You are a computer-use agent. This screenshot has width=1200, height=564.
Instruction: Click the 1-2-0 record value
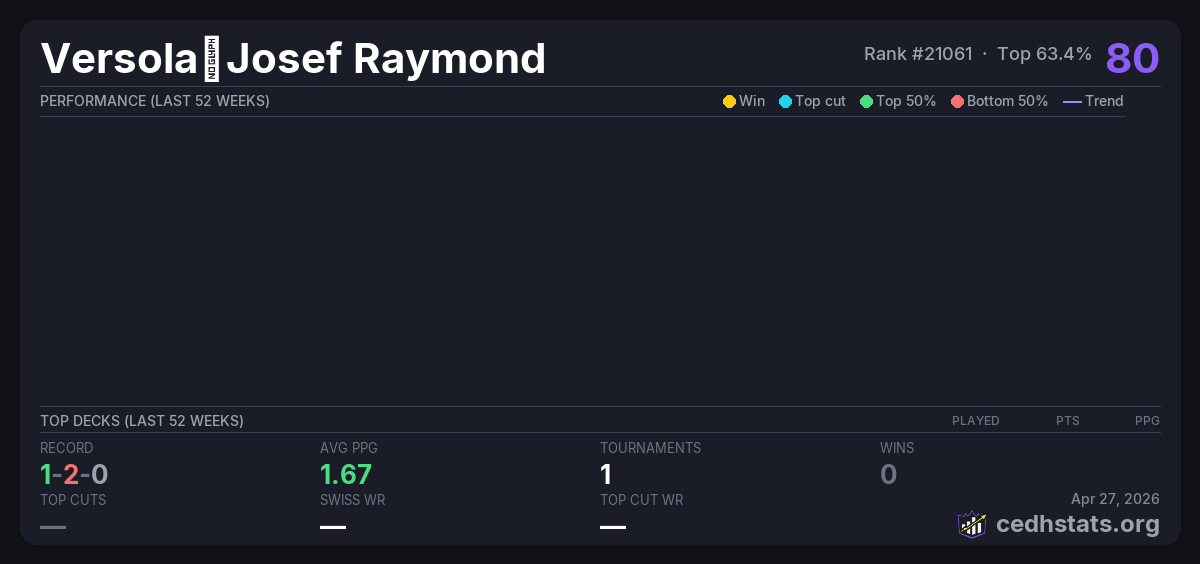pos(74,474)
